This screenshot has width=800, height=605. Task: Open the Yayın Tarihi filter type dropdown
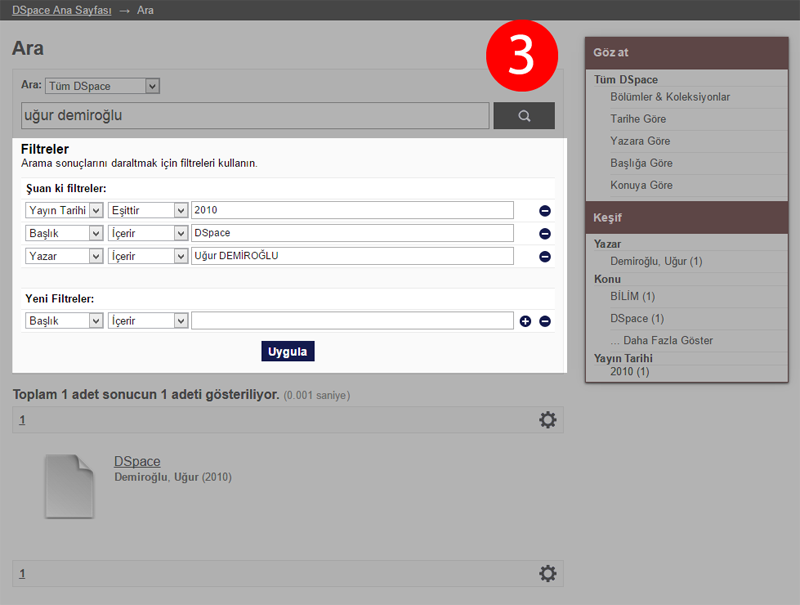[64, 210]
